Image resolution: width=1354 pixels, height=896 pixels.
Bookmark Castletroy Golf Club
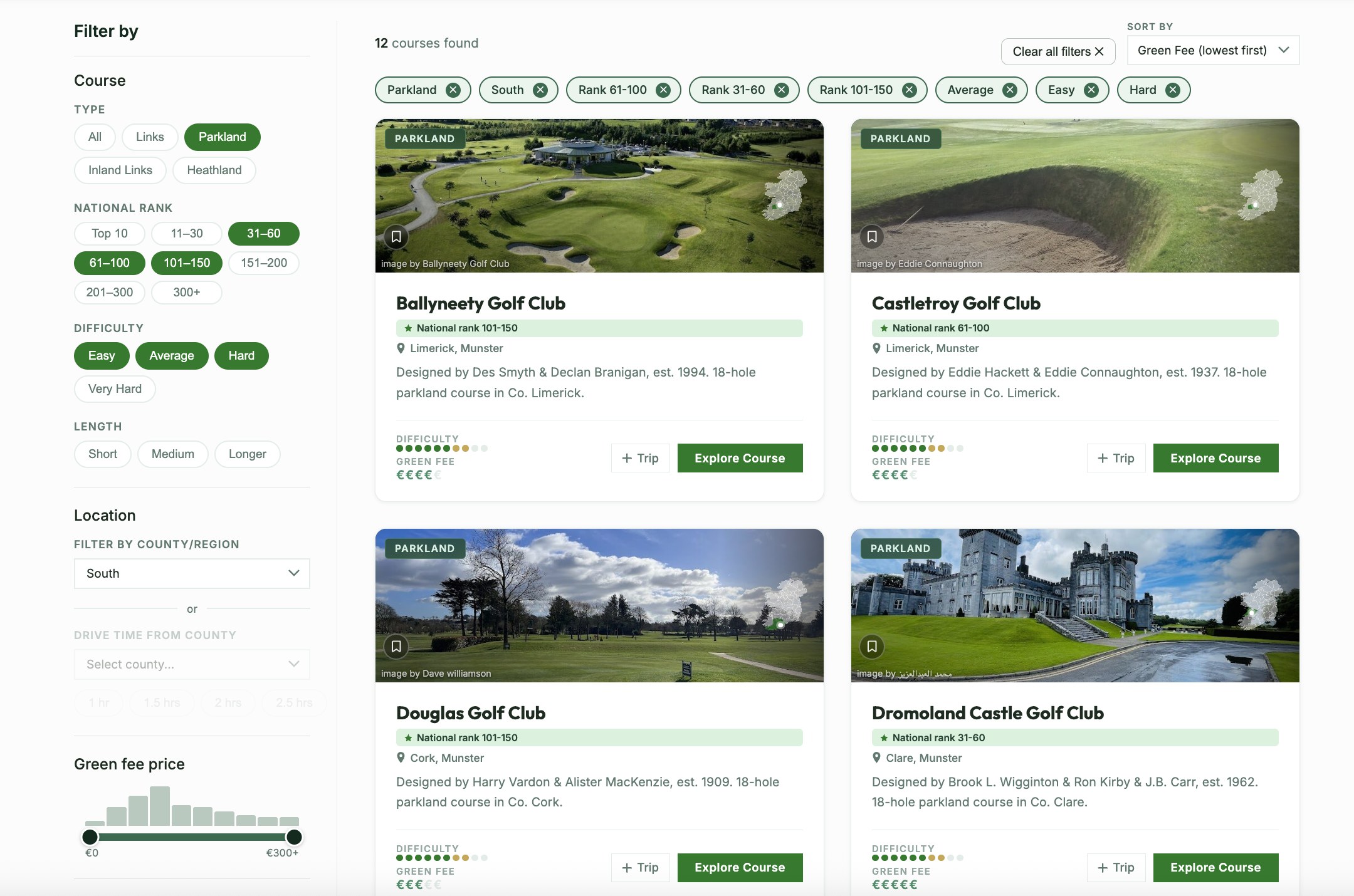872,237
